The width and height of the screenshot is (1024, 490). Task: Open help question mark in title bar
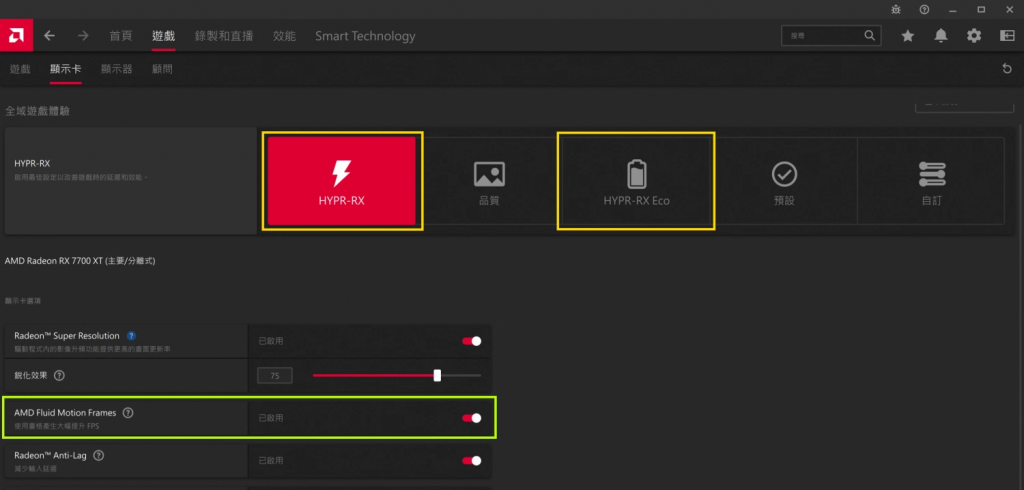(924, 9)
